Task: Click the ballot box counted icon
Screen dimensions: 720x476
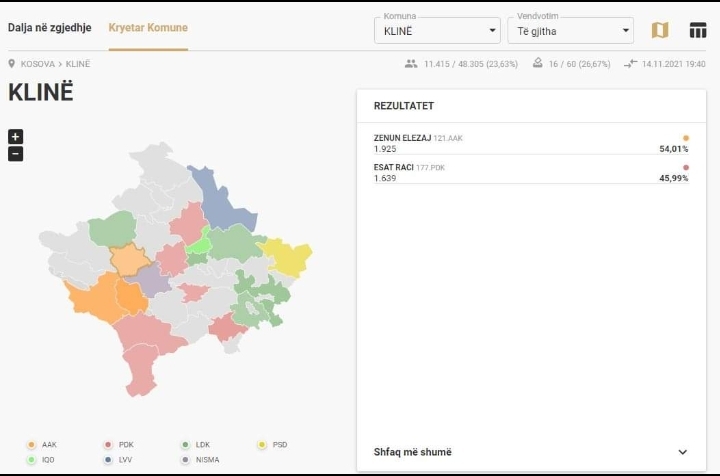Action: [x=537, y=63]
